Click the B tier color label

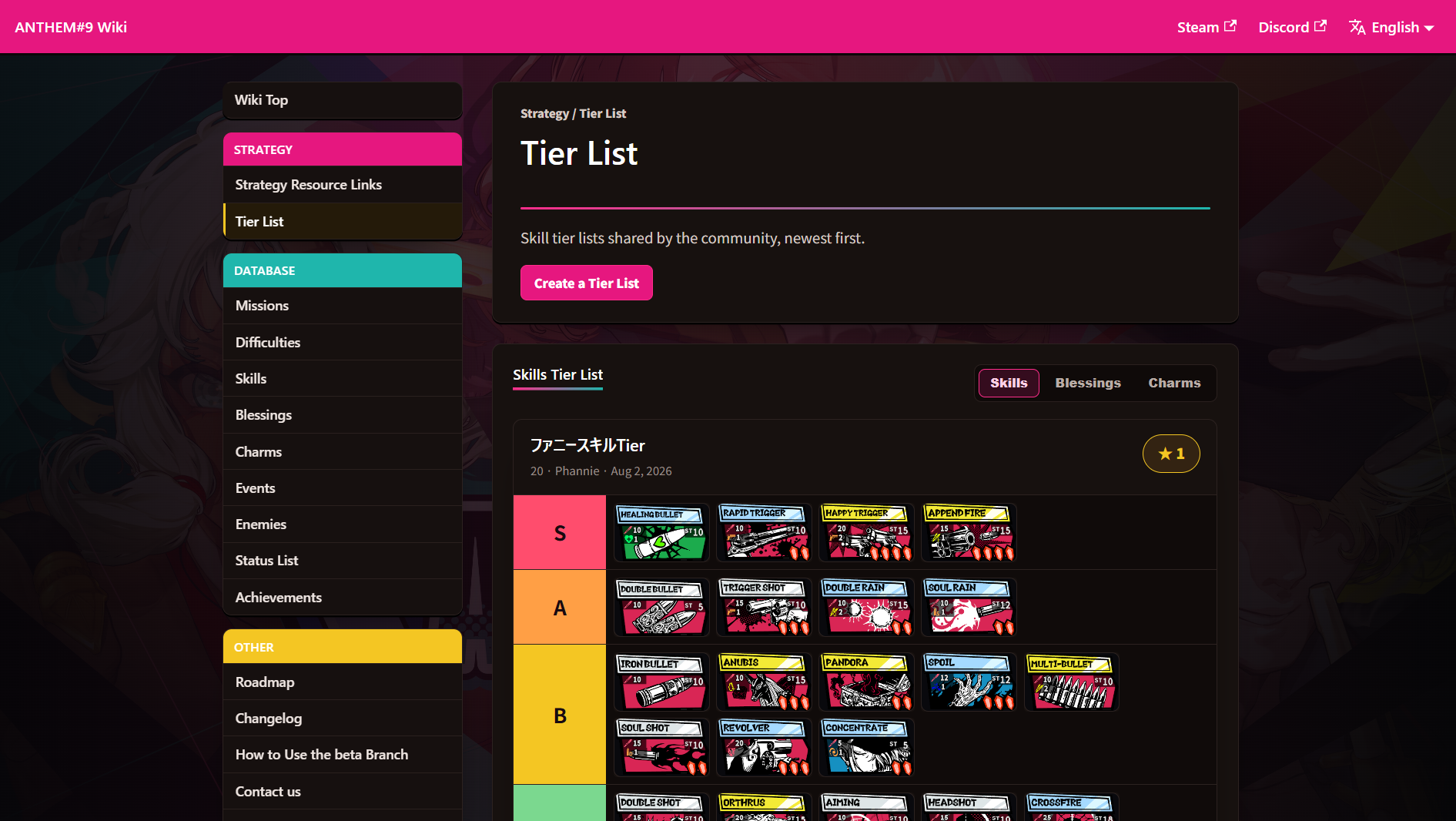point(560,715)
